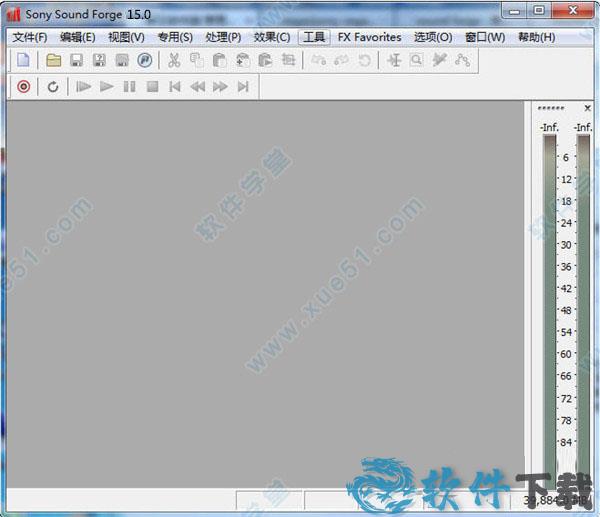Jump to start with Go to Start button

tap(175, 87)
